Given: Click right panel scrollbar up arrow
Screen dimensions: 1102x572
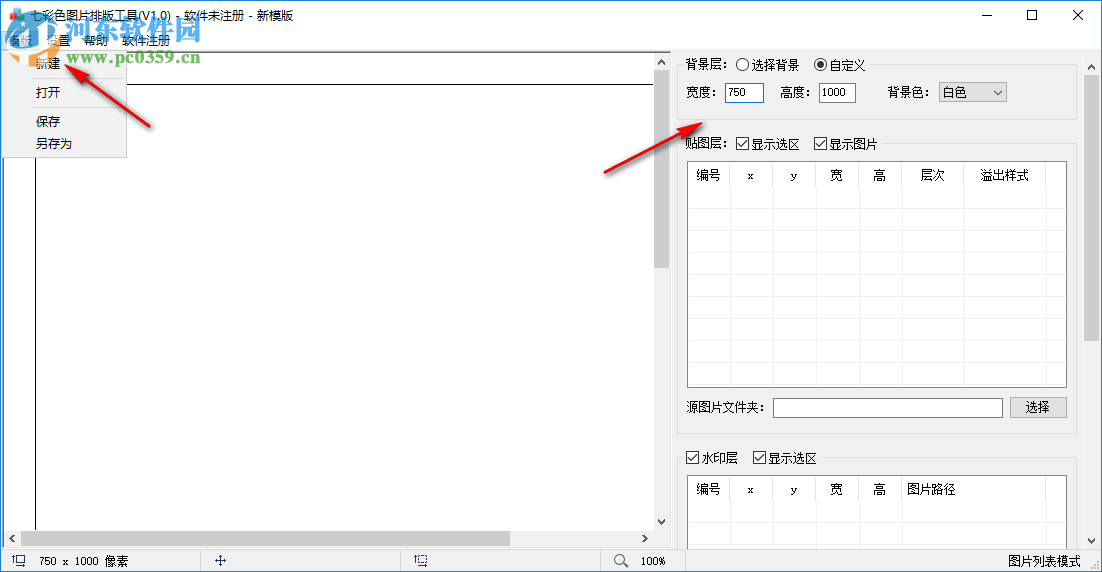Looking at the screenshot, I should point(1091,67).
